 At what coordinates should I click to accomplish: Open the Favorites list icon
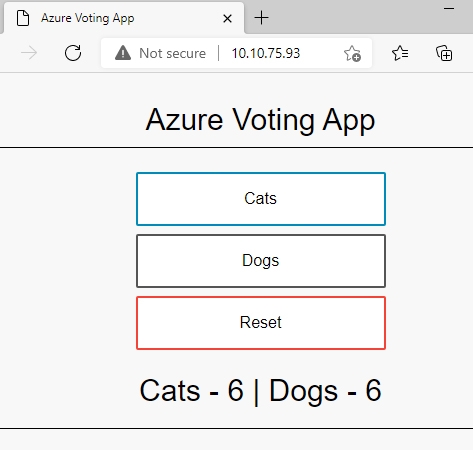click(400, 53)
